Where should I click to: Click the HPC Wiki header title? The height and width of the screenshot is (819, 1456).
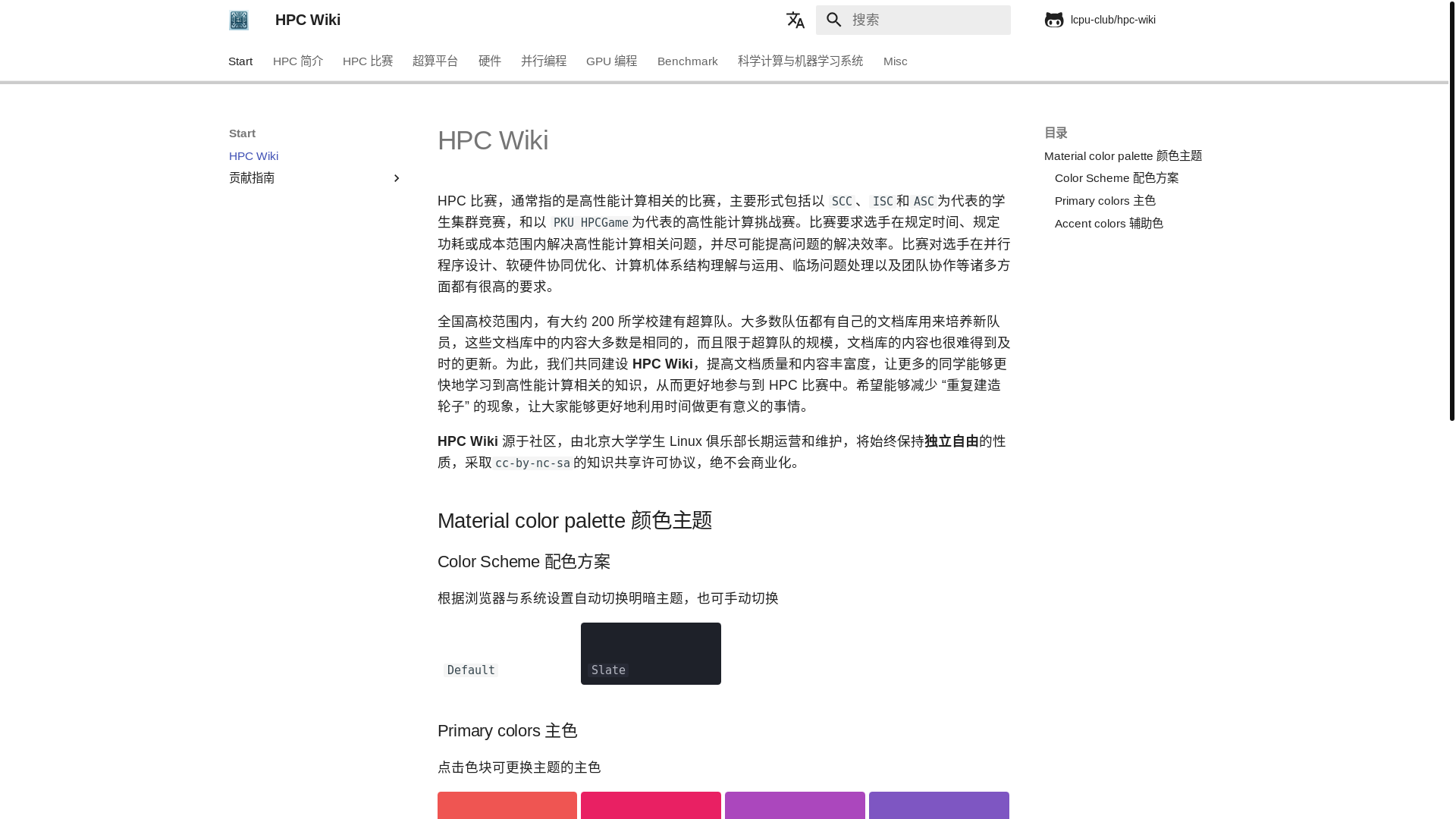tap(308, 20)
